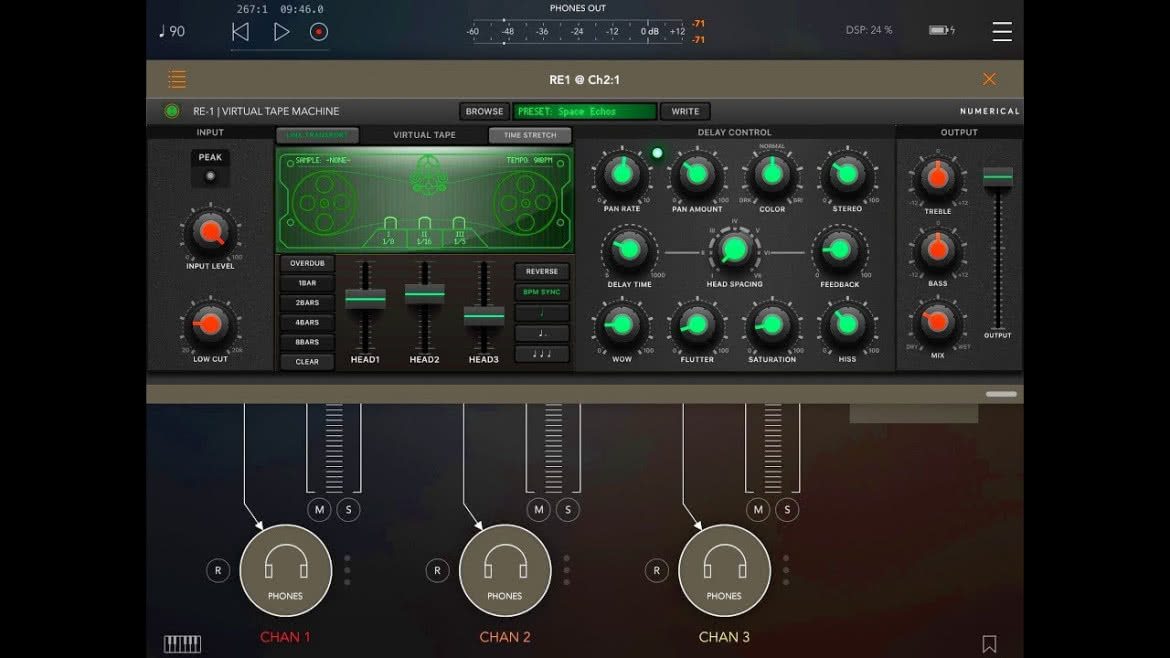Select the 4BARS loop length
Image resolution: width=1170 pixels, height=658 pixels.
tap(307, 322)
